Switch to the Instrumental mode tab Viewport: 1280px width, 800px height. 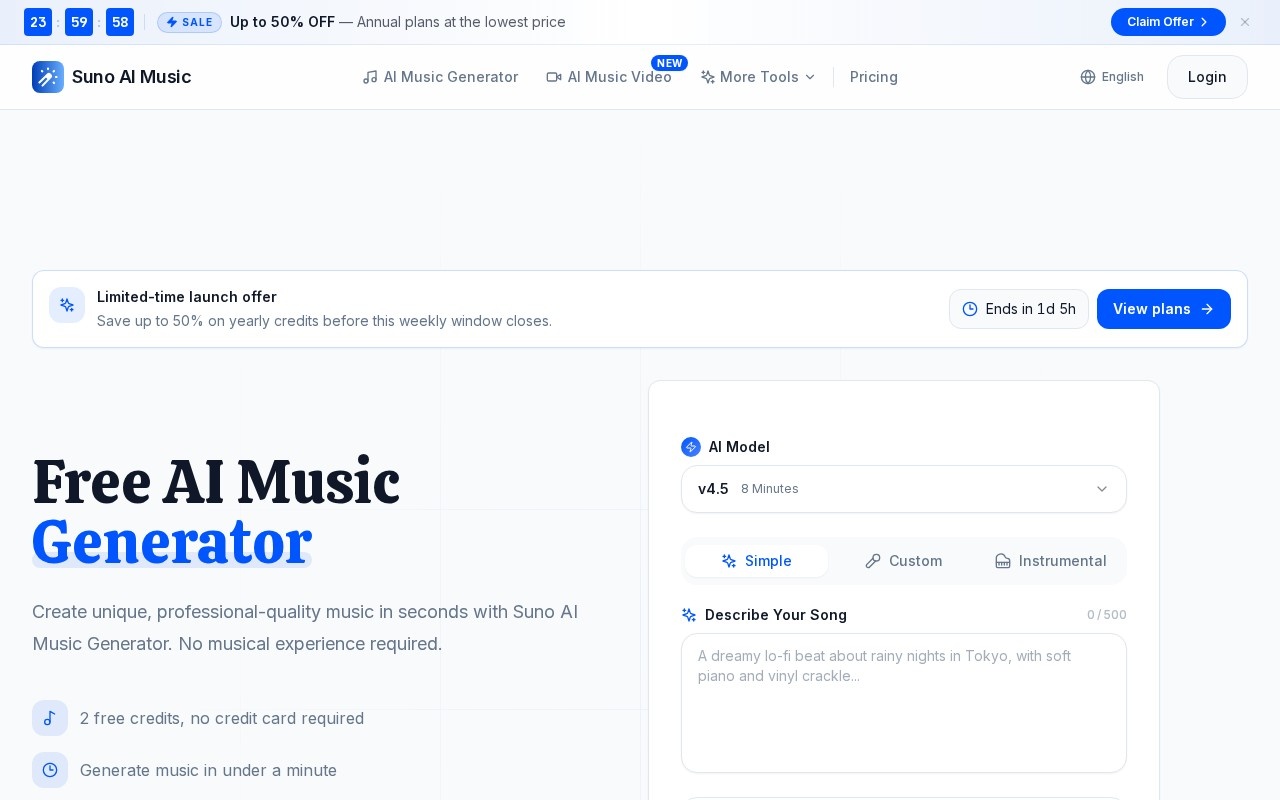click(x=1050, y=561)
